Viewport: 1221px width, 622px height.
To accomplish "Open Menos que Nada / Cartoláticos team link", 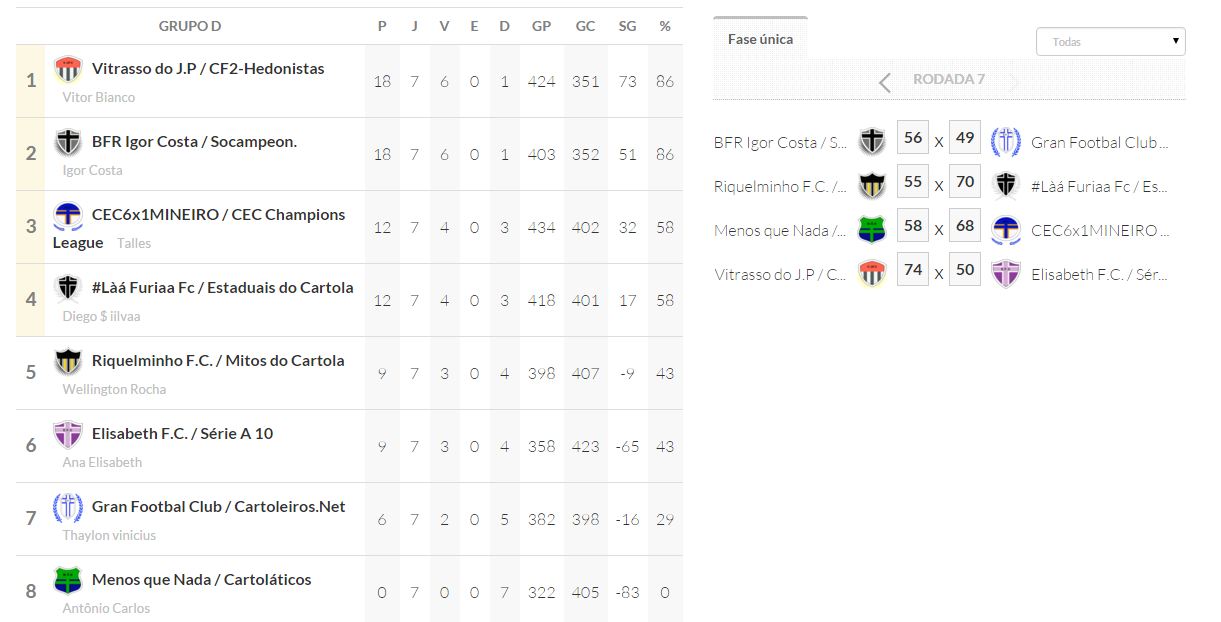I will point(201,580).
